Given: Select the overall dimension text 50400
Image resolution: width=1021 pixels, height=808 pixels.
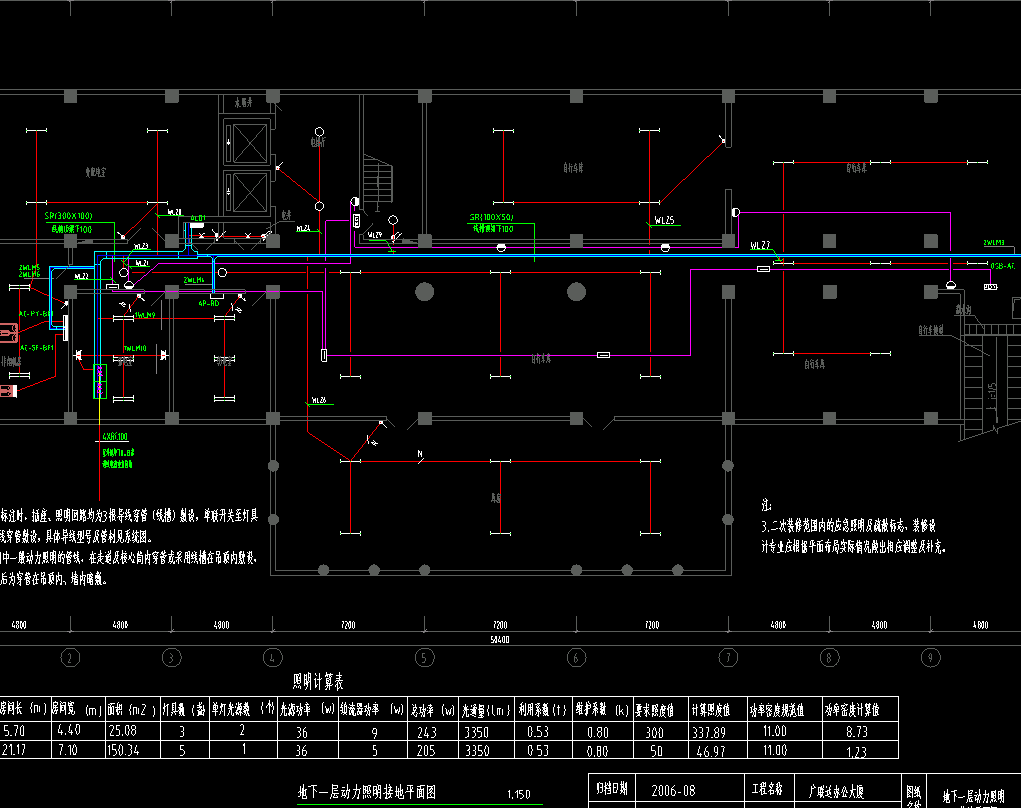Looking at the screenshot, I should [x=500, y=640].
